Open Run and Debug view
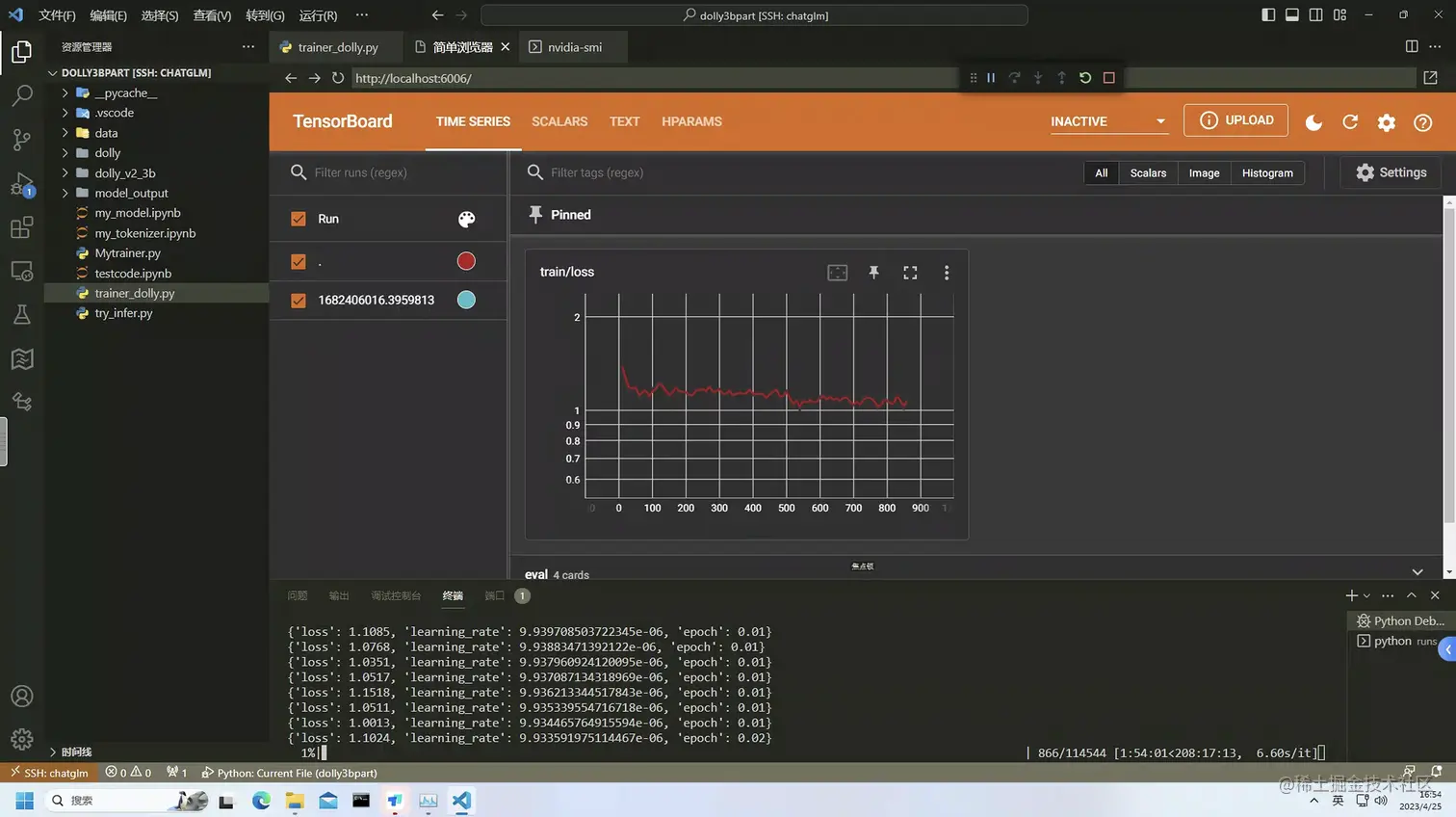The image size is (1456, 817). [x=21, y=183]
